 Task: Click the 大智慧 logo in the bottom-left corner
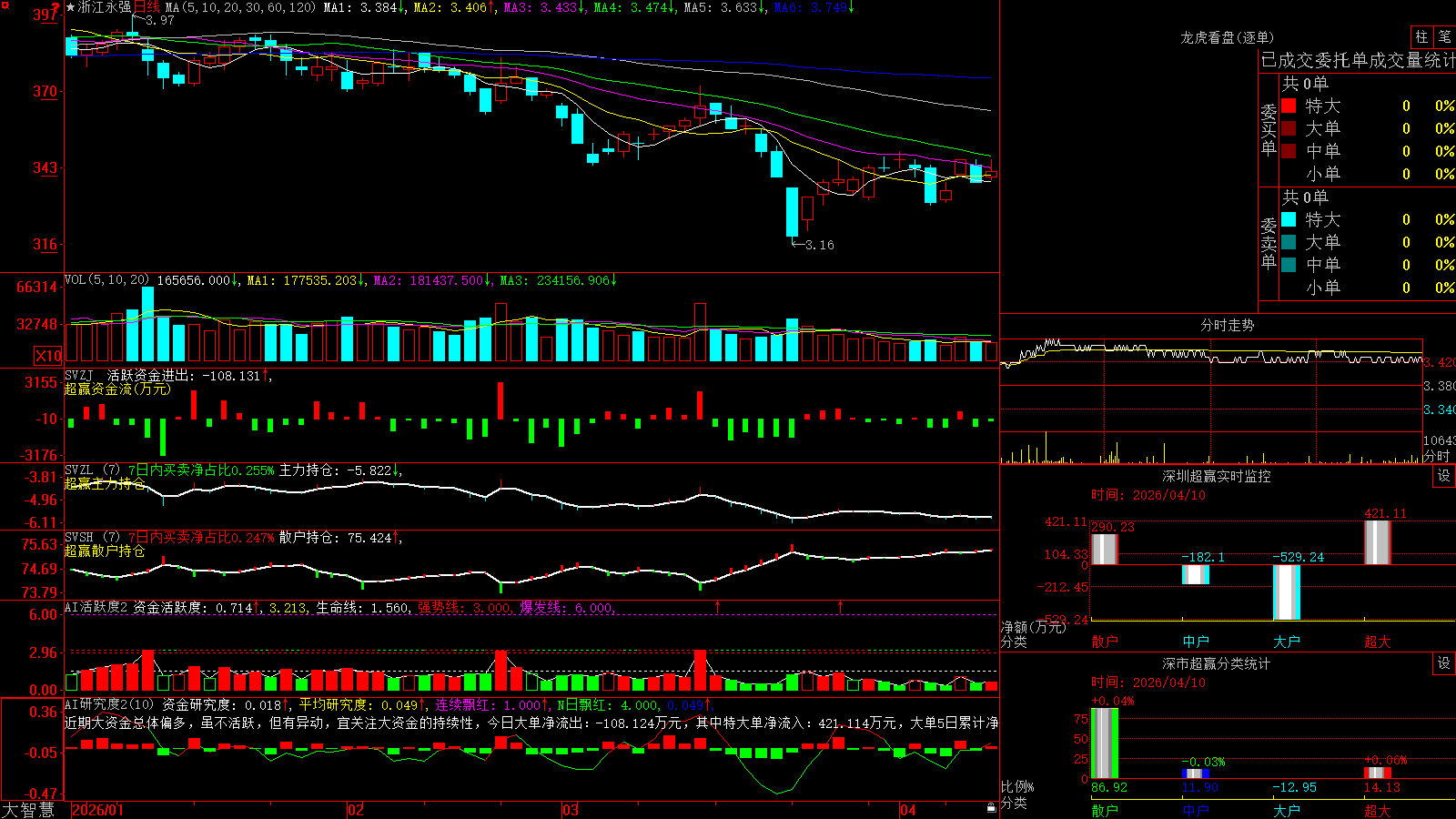28,810
